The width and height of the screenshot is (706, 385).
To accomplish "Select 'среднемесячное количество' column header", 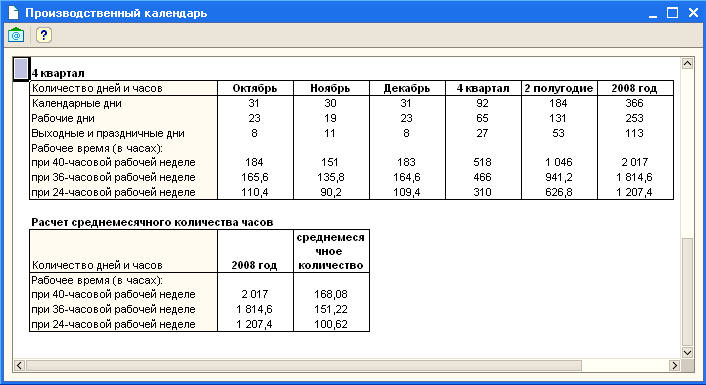I will point(330,251).
